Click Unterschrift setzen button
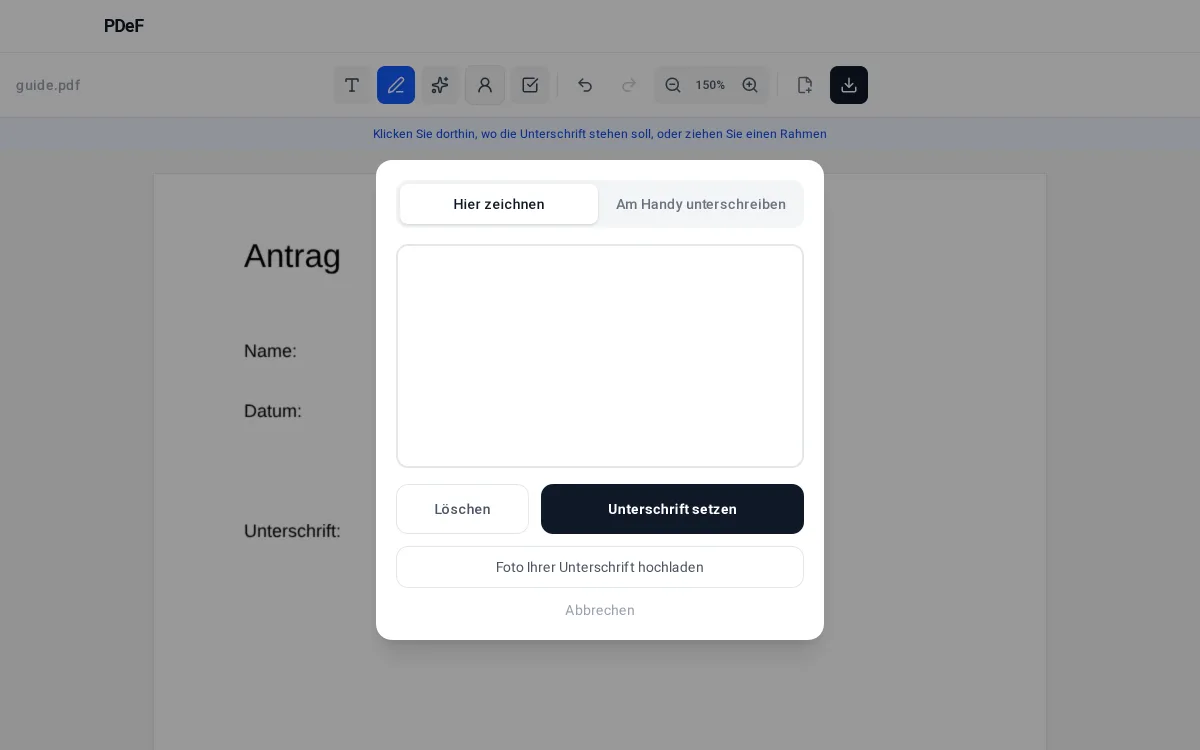1200x750 pixels. pos(672,509)
